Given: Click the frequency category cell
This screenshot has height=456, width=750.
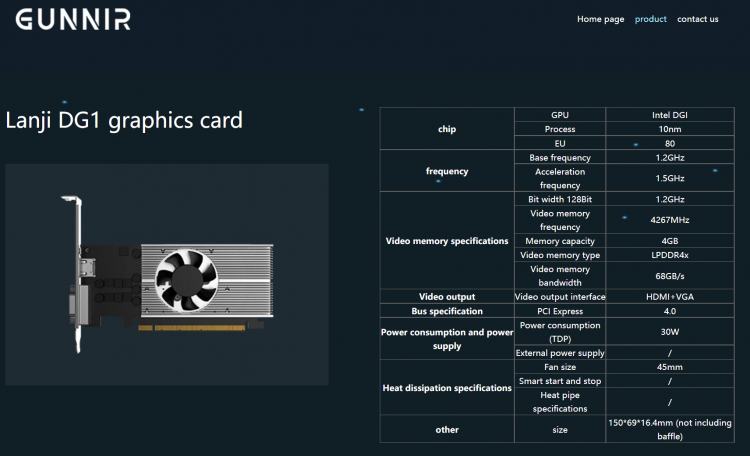Looking at the screenshot, I should 447,171.
